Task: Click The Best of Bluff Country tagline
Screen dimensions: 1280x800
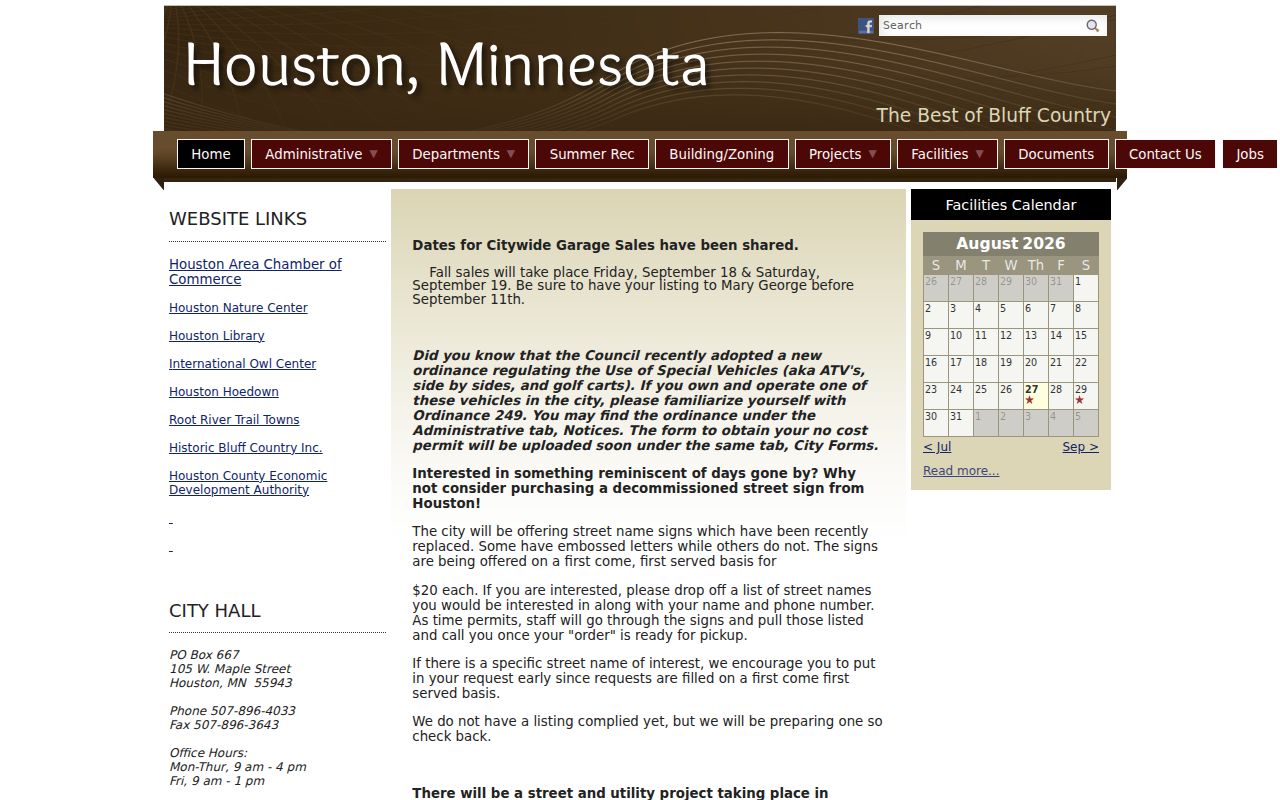Action: coord(993,115)
